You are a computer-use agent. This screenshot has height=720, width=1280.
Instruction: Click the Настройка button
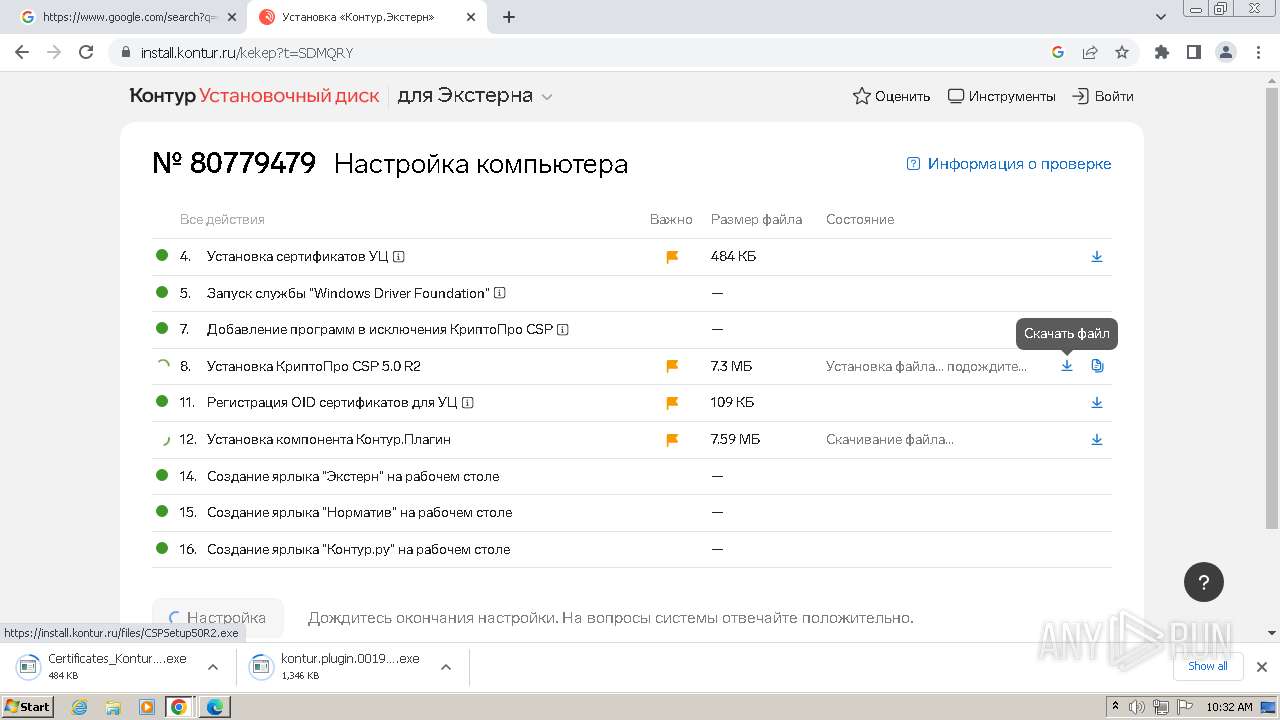point(218,618)
